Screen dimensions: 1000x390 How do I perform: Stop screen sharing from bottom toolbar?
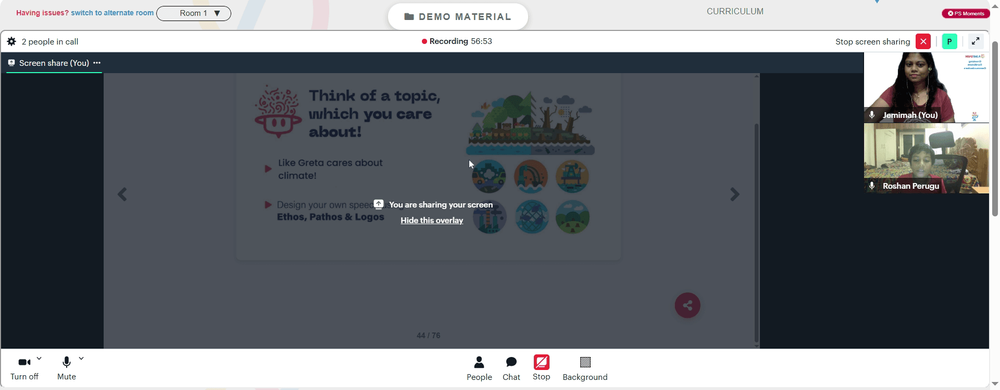tap(541, 368)
